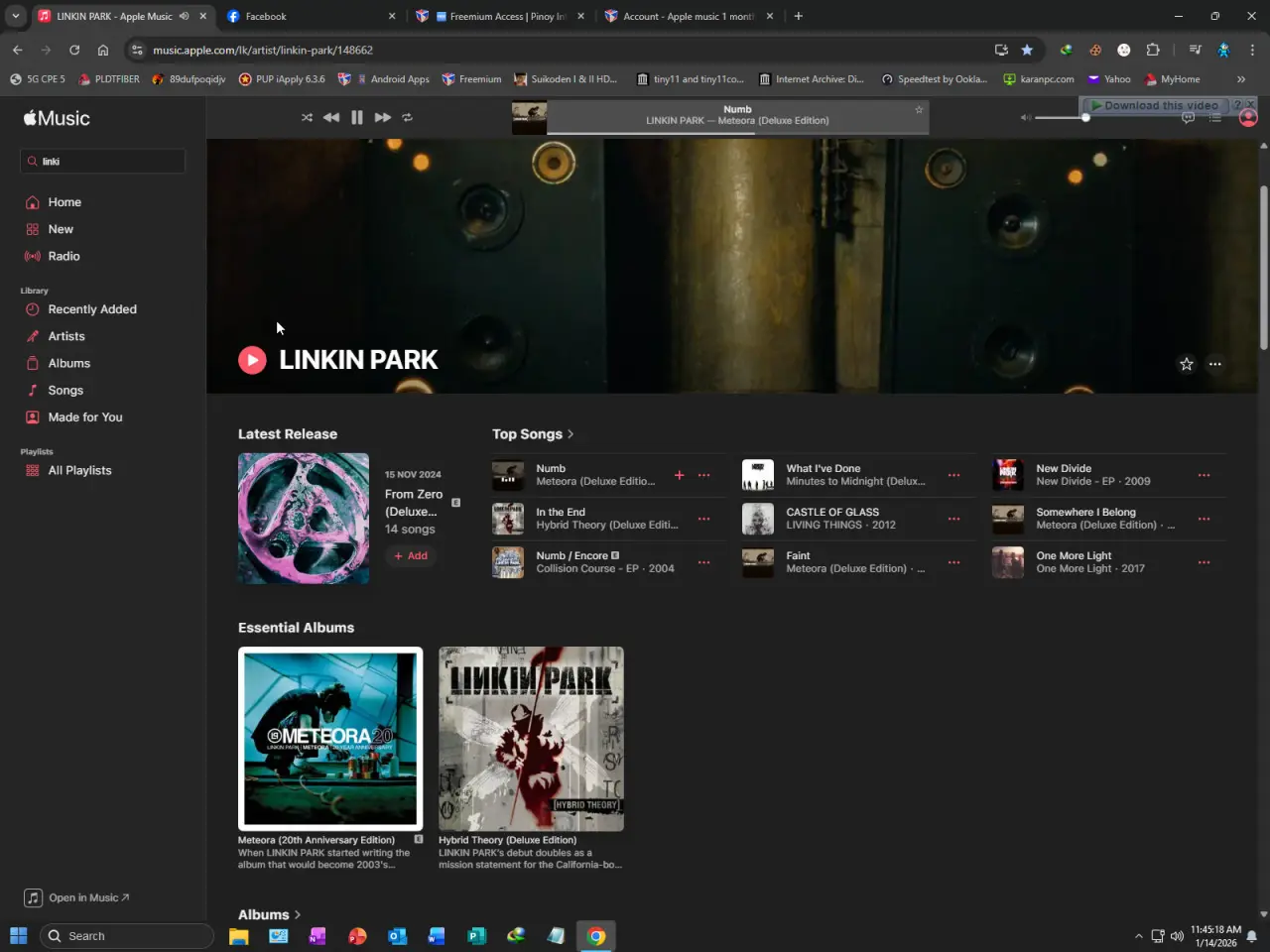Image resolution: width=1270 pixels, height=952 pixels.
Task: Click the search field in the sidebar
Action: 102,161
